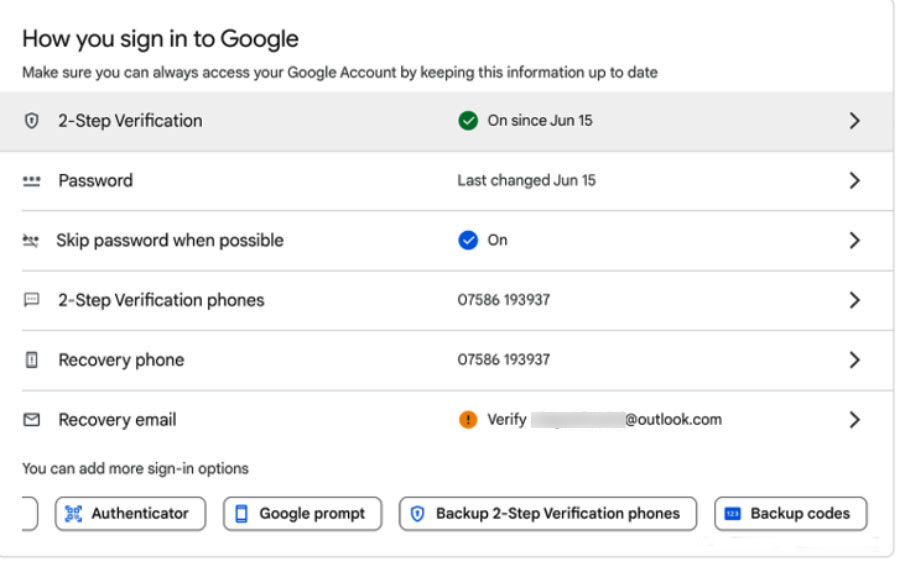
Task: Click the phone icon beside Recovery phone
Action: pos(32,360)
